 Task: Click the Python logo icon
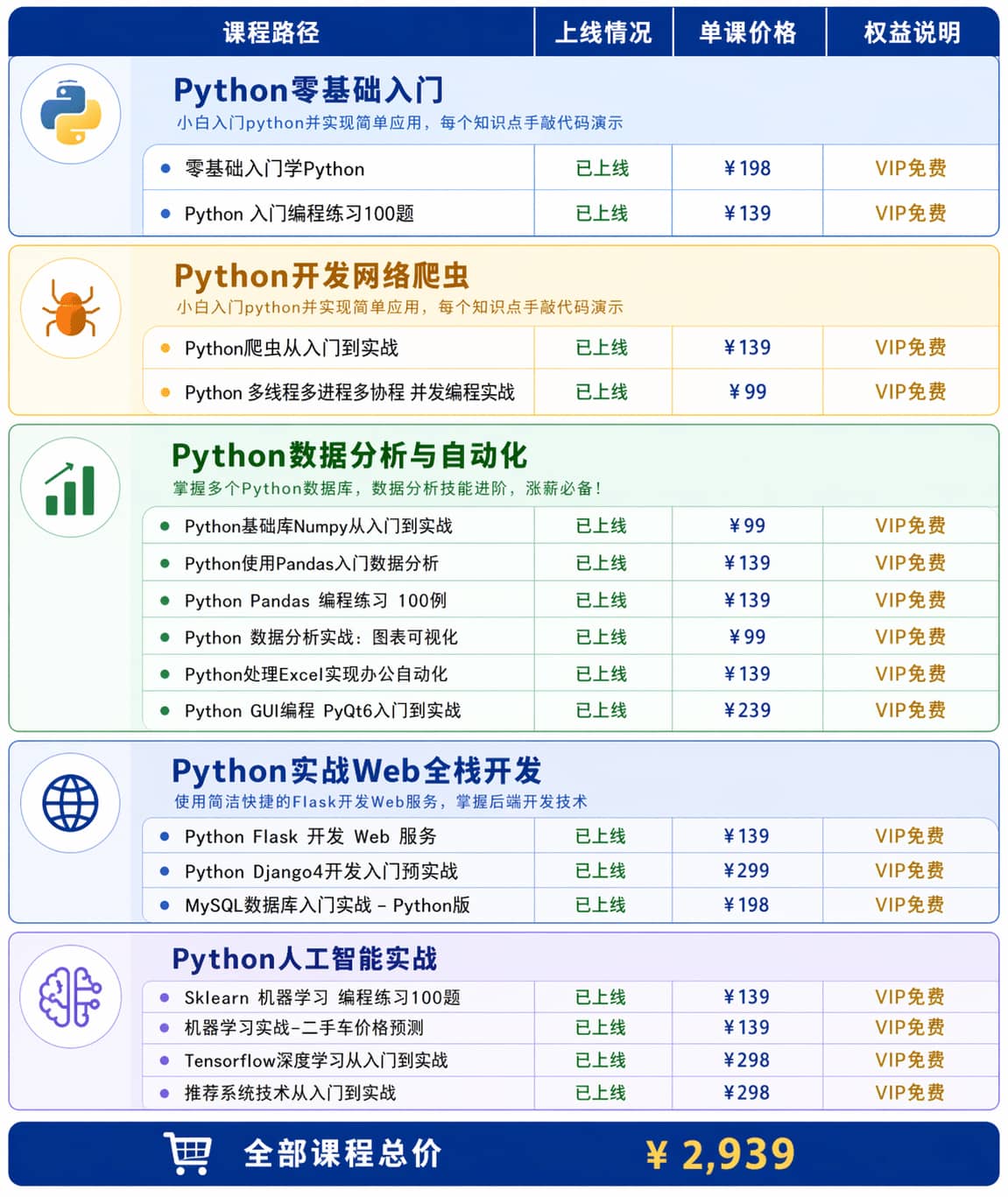(x=69, y=114)
